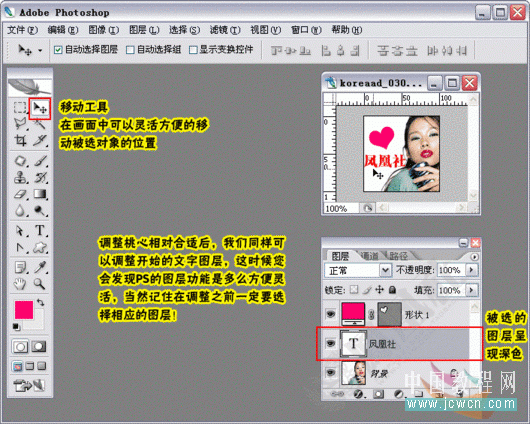Select the History Brush tool
The image size is (530, 424).
coord(40,178)
